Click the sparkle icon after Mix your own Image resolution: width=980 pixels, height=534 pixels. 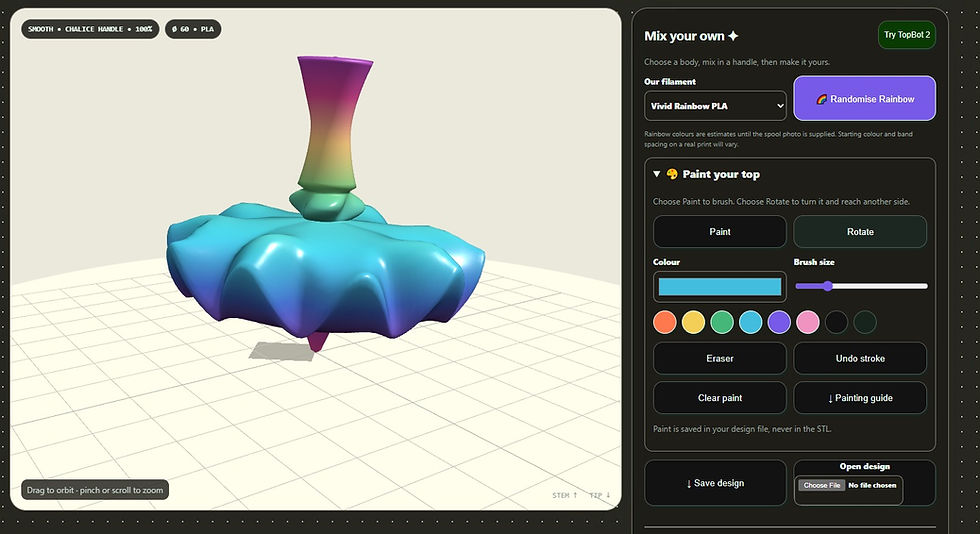[733, 36]
